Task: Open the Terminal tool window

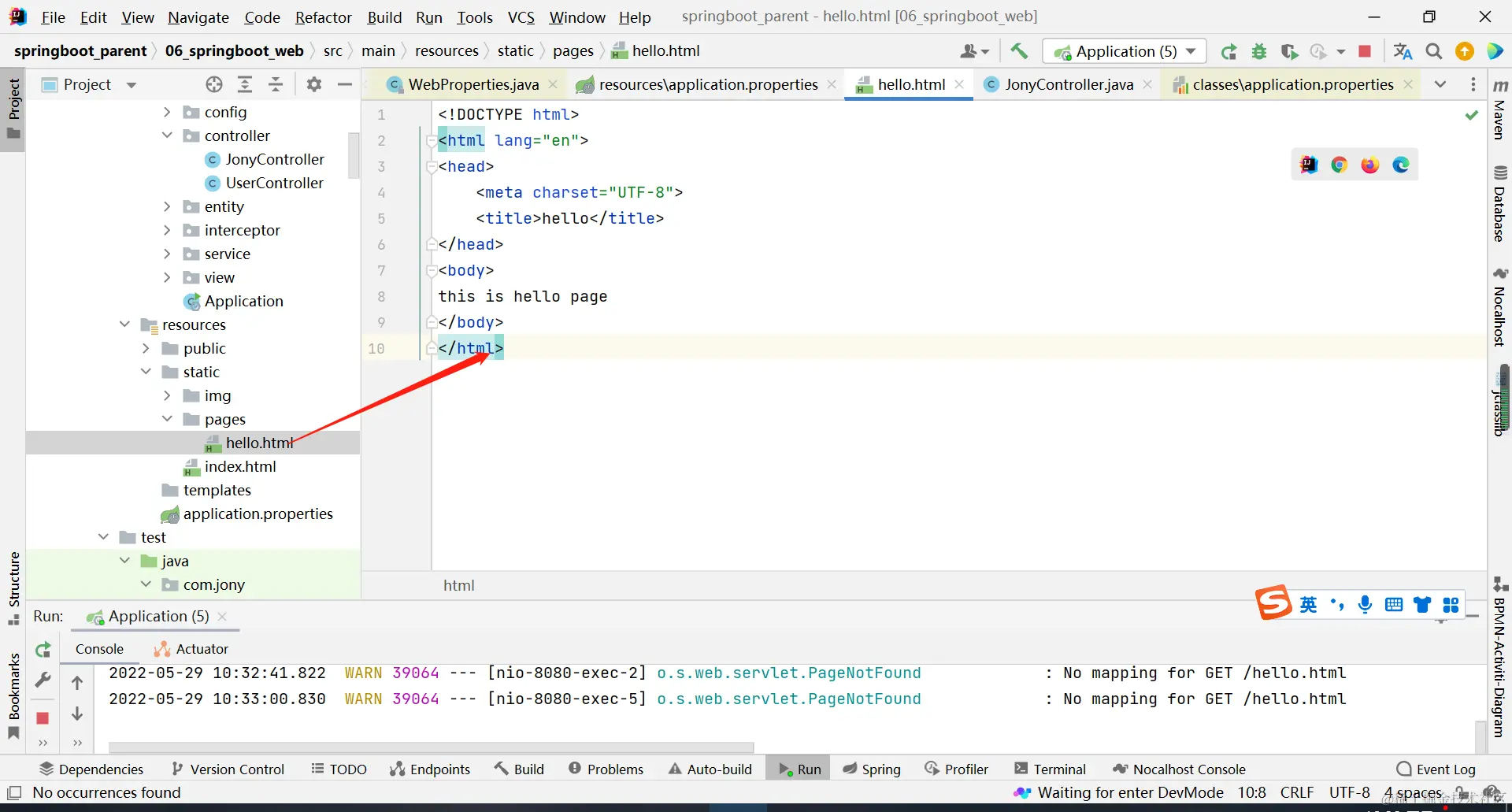Action: click(x=1050, y=769)
